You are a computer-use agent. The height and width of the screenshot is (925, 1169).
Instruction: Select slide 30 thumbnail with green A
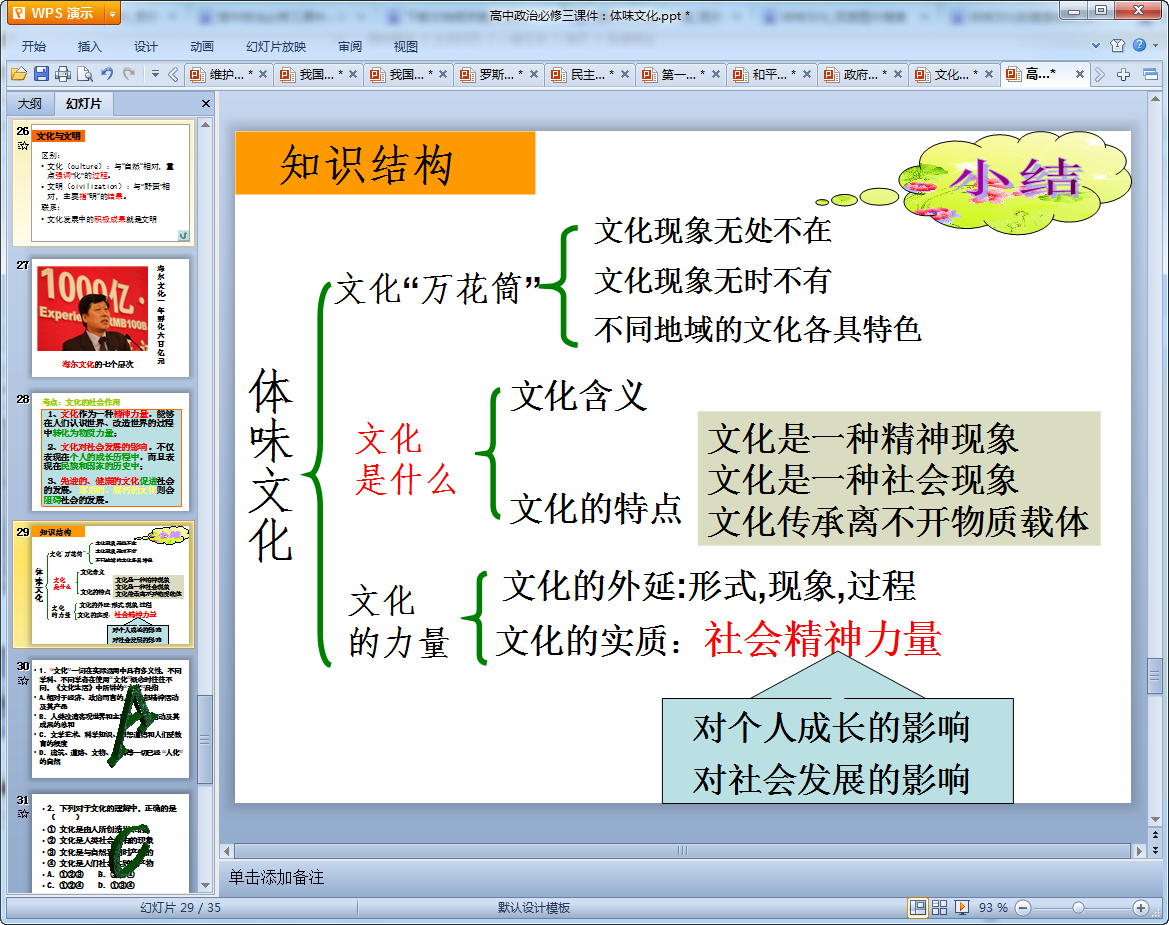110,719
